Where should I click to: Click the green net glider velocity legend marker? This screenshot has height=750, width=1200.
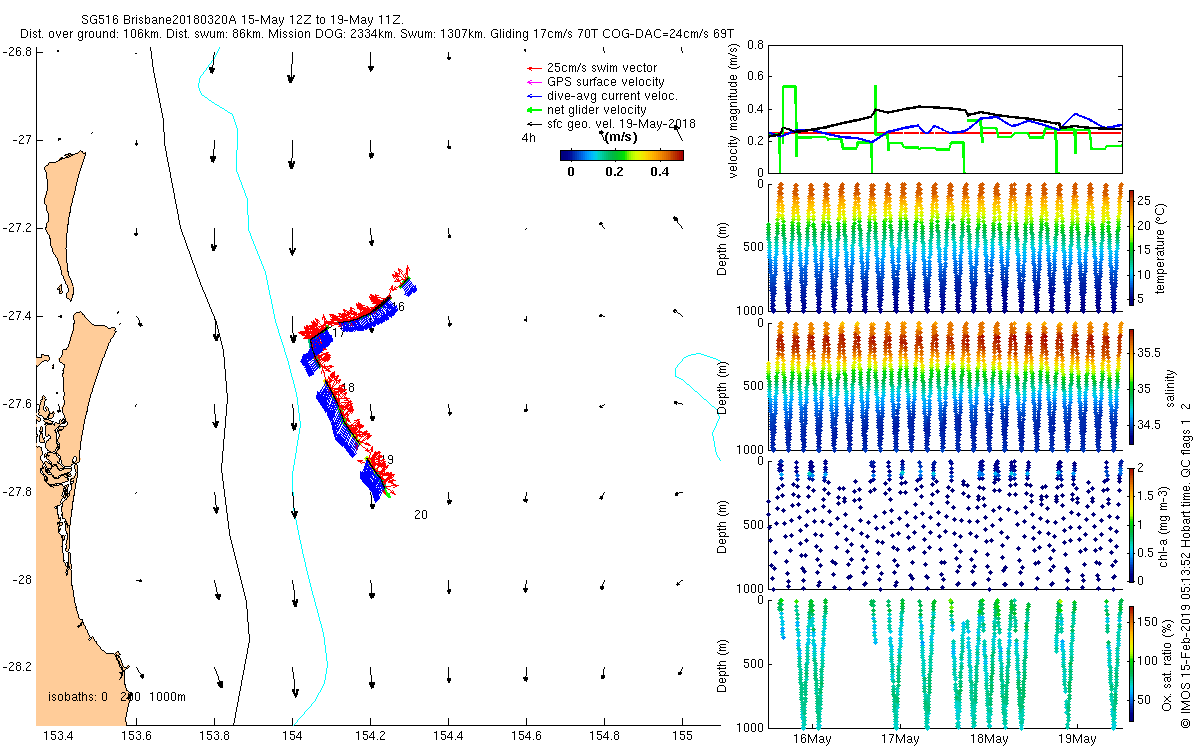pyautogui.click(x=530, y=110)
